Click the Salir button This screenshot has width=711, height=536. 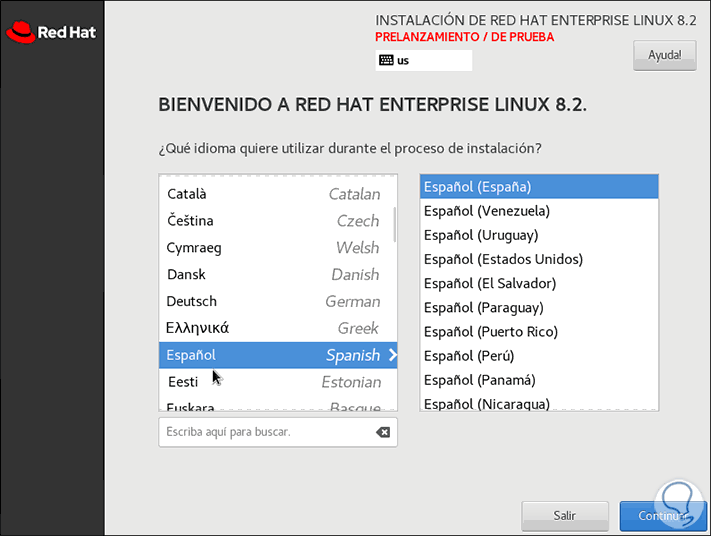[x=565, y=516]
